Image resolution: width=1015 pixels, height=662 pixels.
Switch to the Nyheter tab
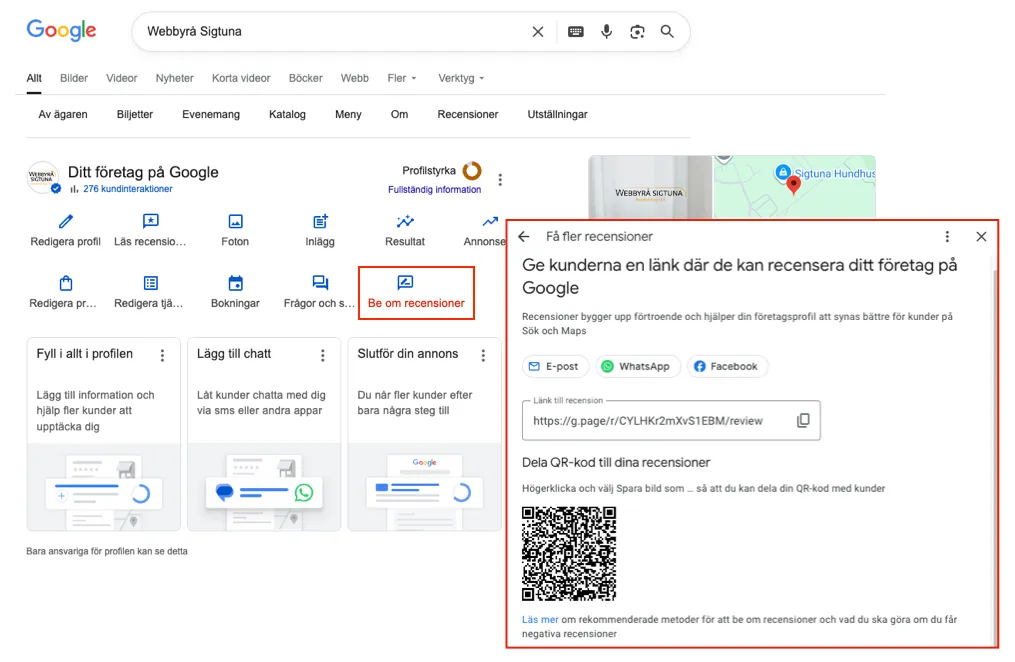click(x=174, y=78)
